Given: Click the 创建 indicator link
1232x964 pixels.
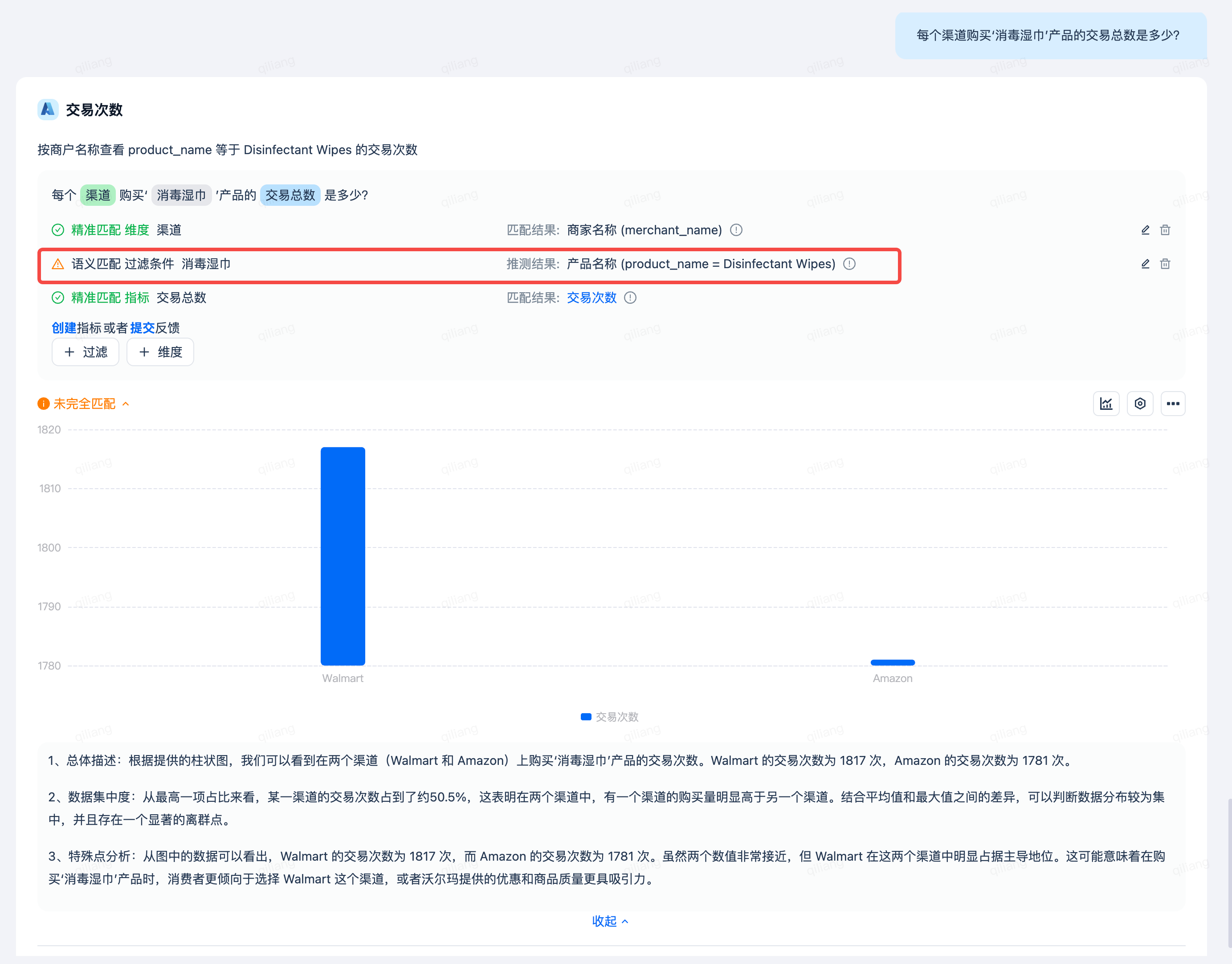Looking at the screenshot, I should pyautogui.click(x=64, y=328).
